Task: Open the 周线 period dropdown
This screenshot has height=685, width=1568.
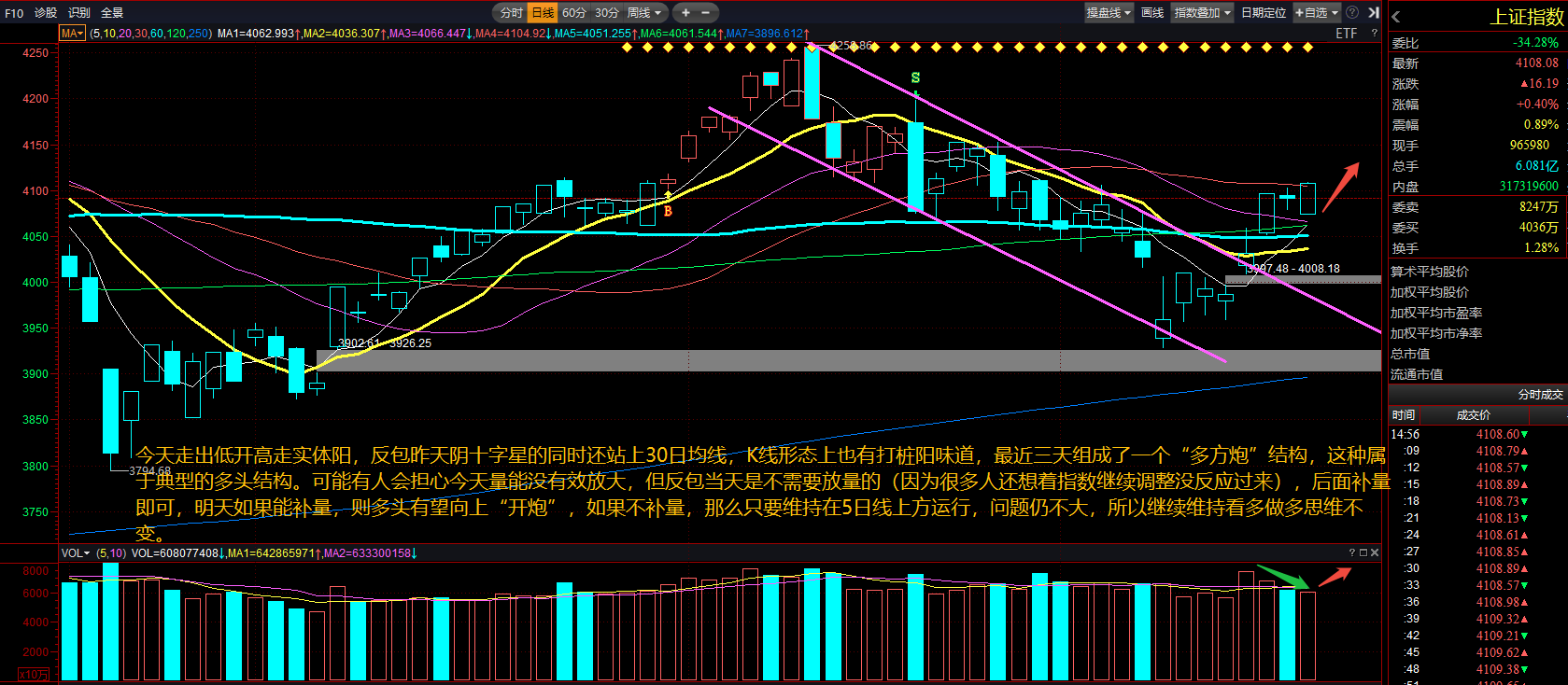Action: tap(644, 12)
